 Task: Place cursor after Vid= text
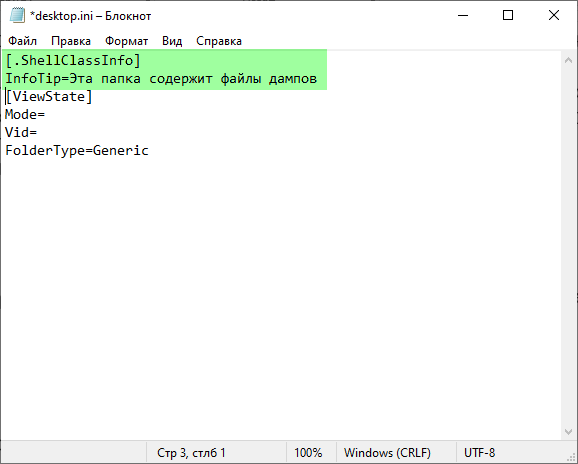pyautogui.click(x=38, y=132)
